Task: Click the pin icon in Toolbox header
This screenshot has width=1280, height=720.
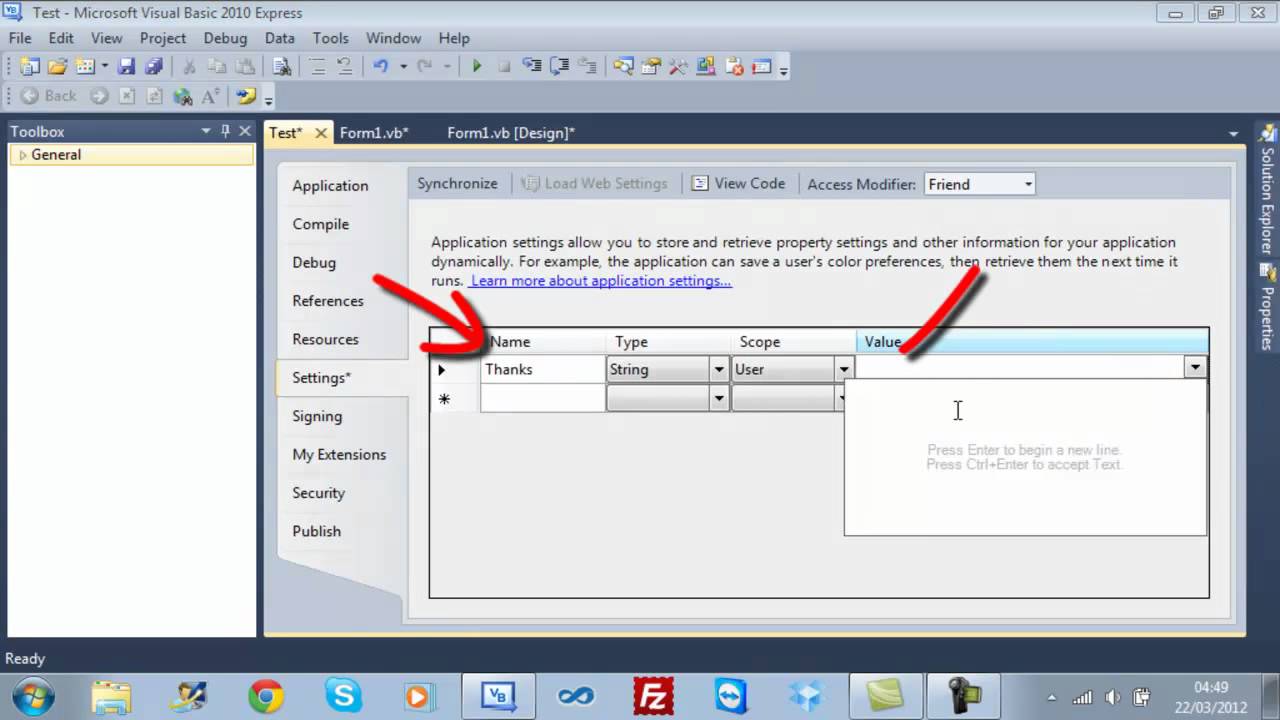Action: pos(226,131)
